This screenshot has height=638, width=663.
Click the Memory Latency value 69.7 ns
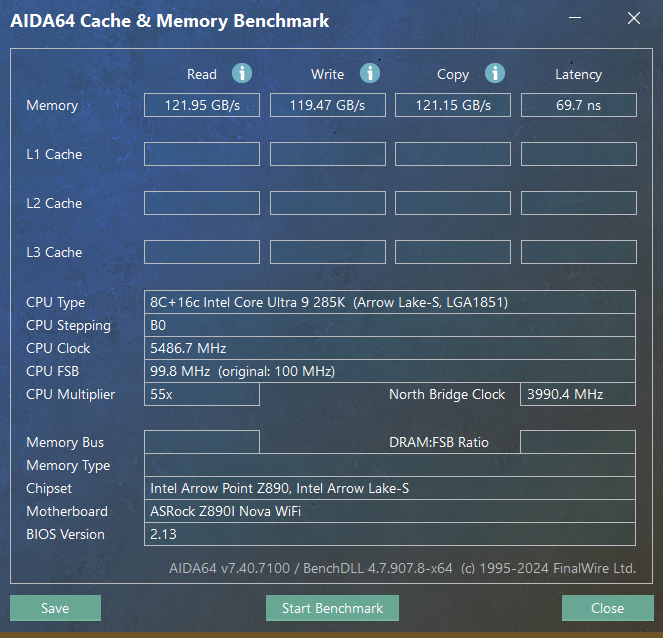coord(578,105)
